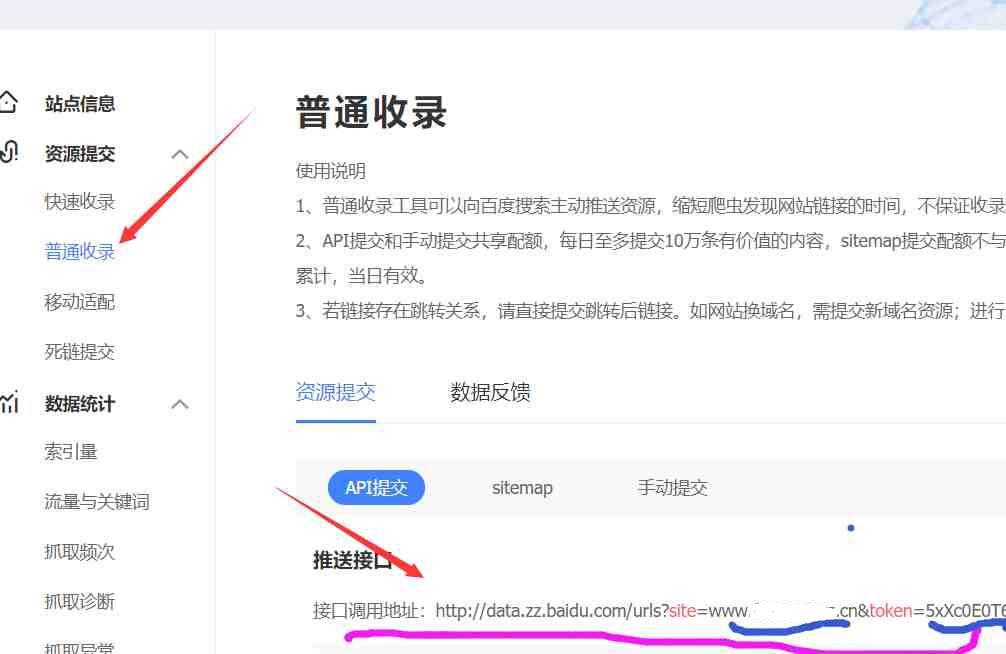Open 抓取诊断 page
The height and width of the screenshot is (654, 1006).
pos(80,602)
